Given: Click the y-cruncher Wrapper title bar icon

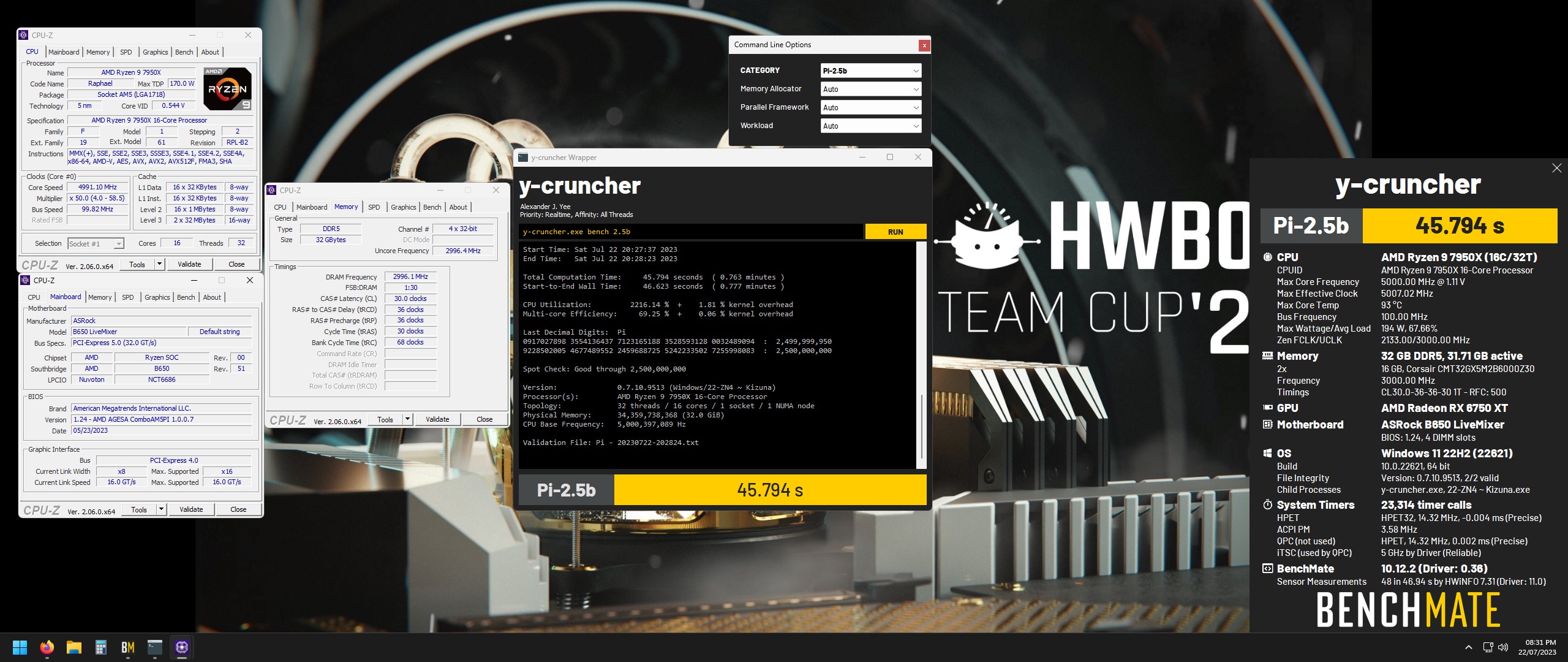Looking at the screenshot, I should pos(523,158).
